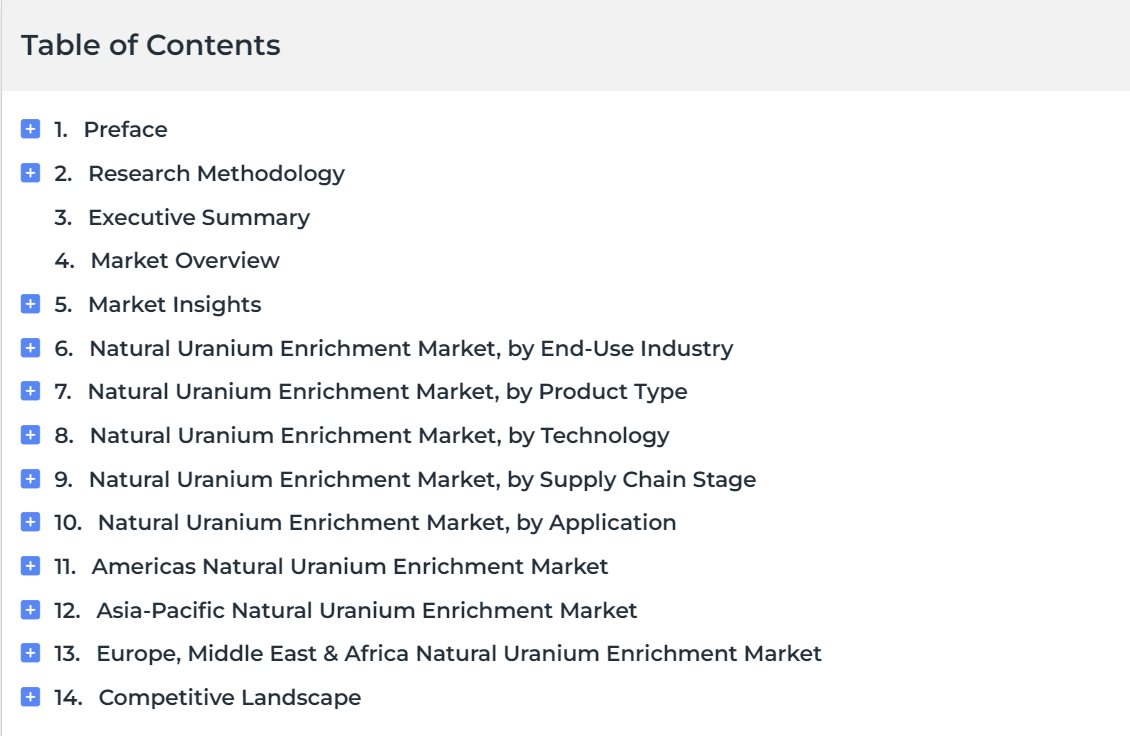Select Market Insights entry text
Screen dimensions: 1130x736
174,305
